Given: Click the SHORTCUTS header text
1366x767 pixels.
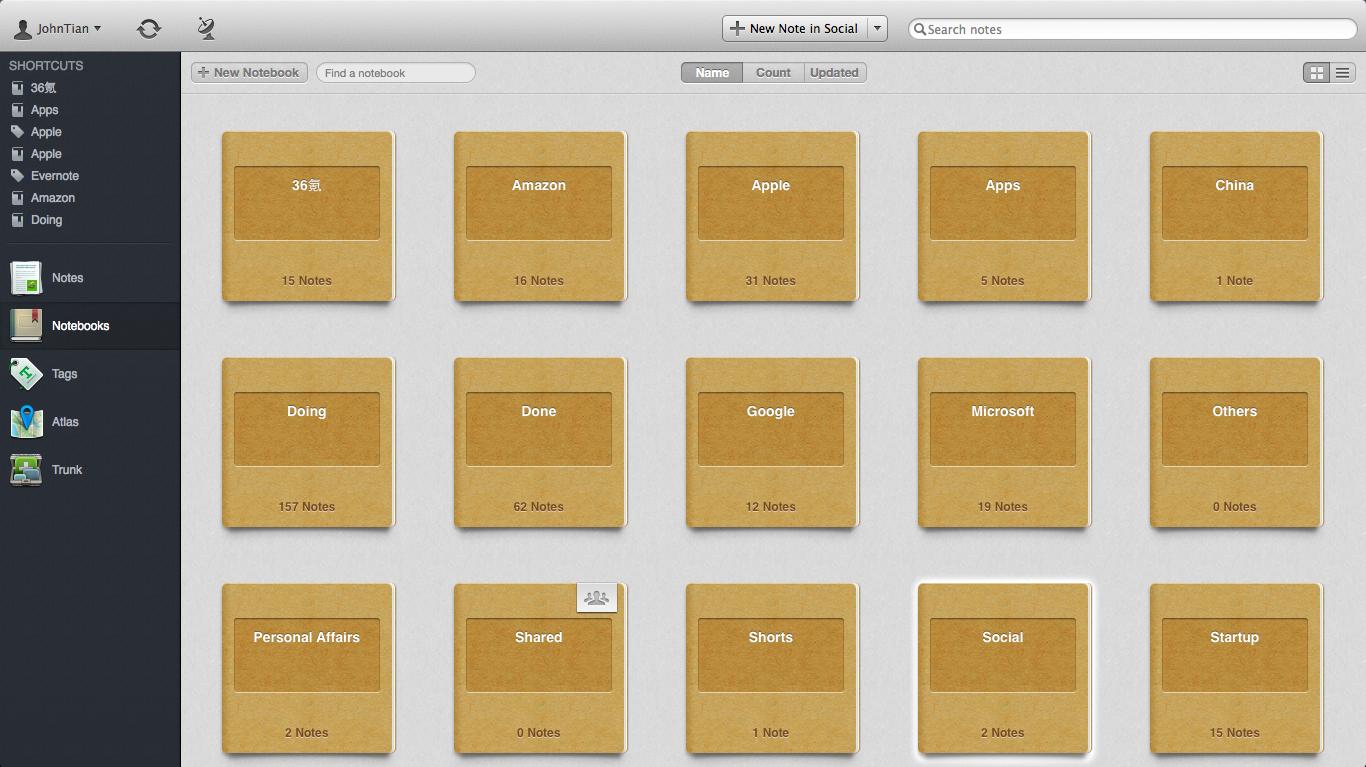Looking at the screenshot, I should coord(46,66).
